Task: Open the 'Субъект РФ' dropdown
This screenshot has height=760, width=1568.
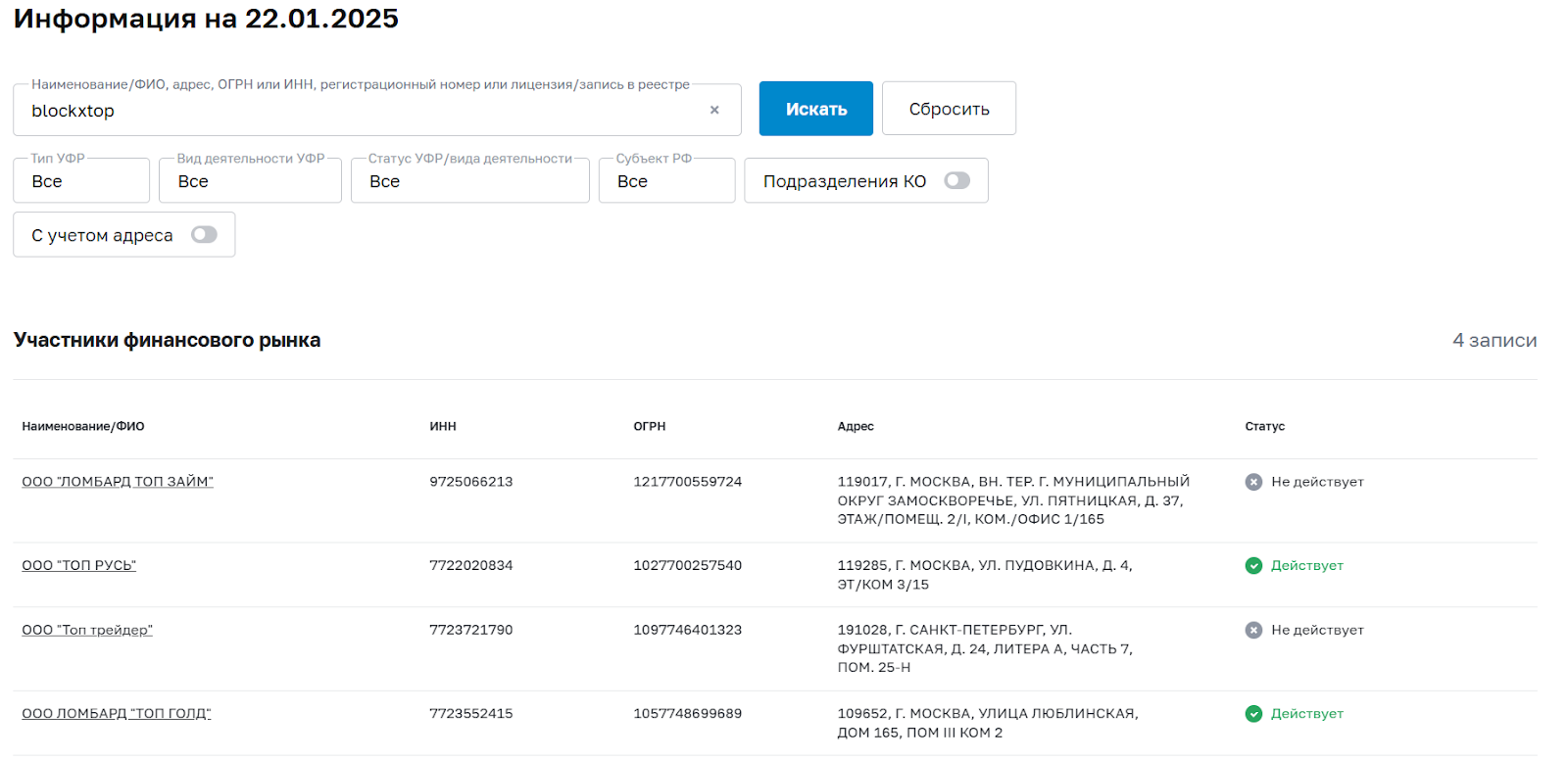Action: 666,181
